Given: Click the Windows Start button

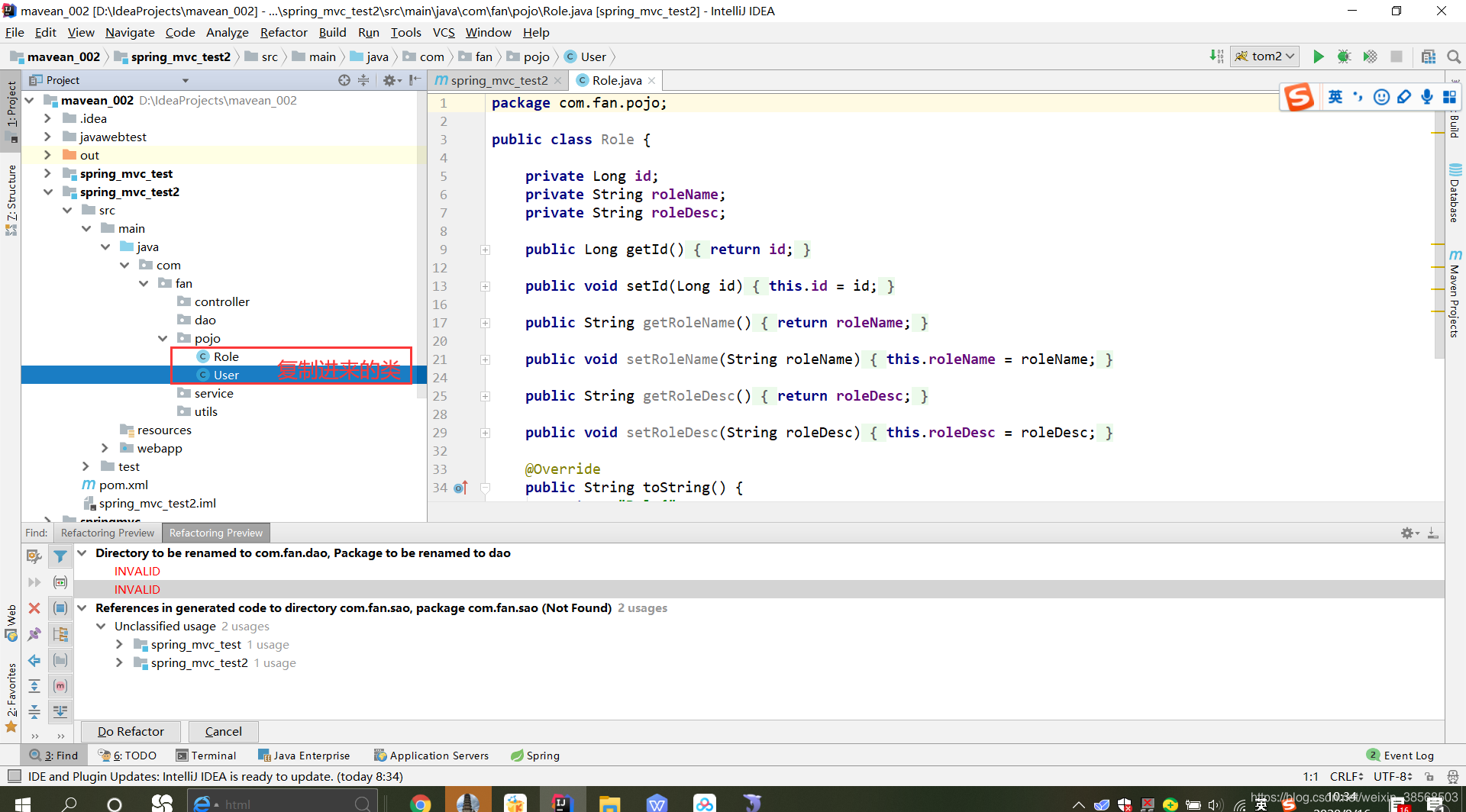Looking at the screenshot, I should [21, 803].
